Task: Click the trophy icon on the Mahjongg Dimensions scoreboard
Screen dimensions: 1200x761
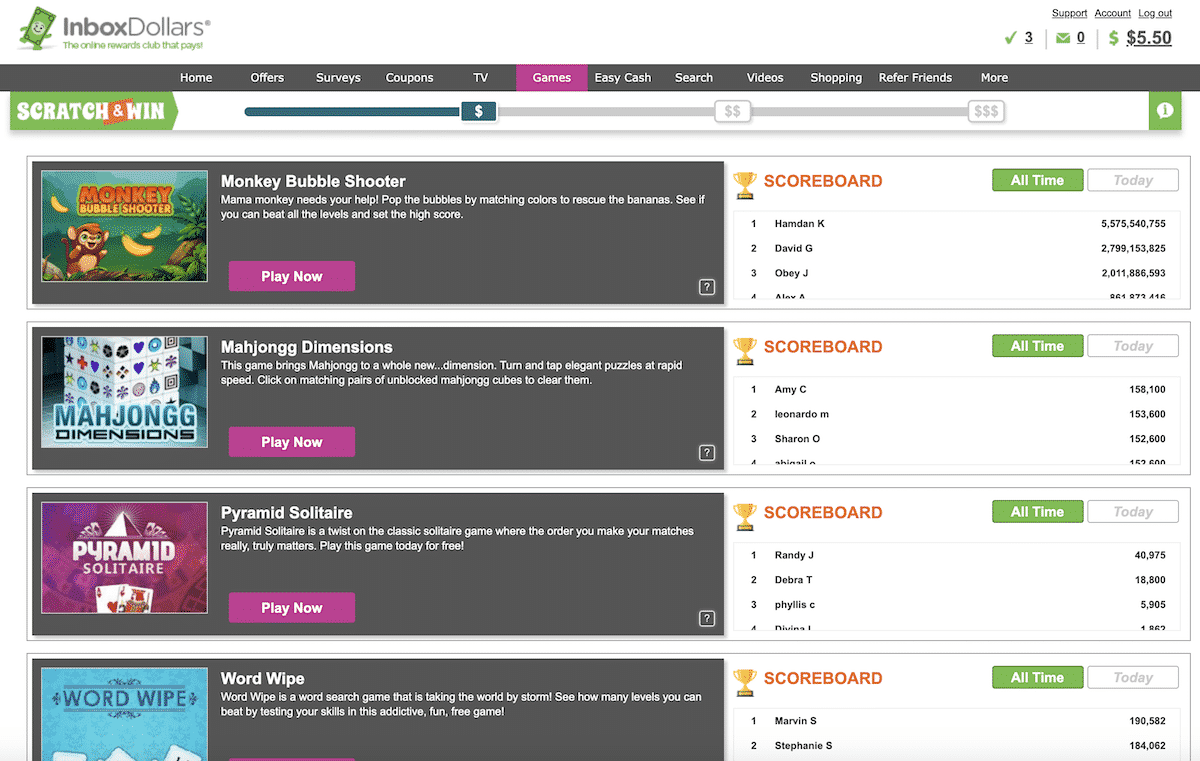Action: click(745, 350)
